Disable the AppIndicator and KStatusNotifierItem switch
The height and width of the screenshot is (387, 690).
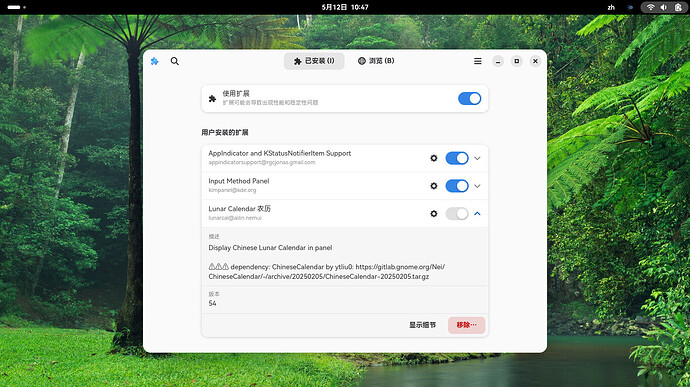(x=457, y=158)
